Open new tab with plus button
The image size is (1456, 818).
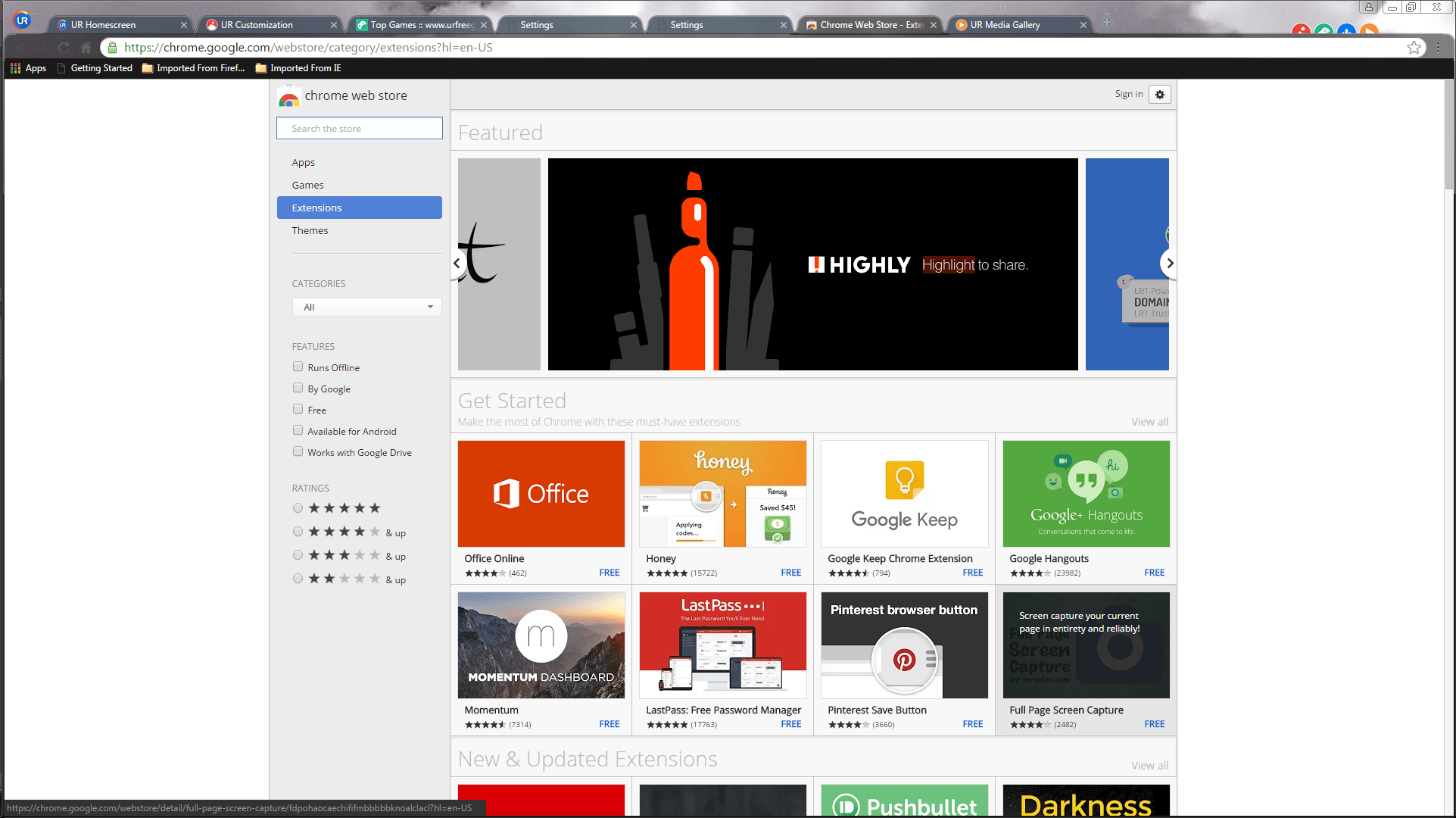pyautogui.click(x=1106, y=22)
